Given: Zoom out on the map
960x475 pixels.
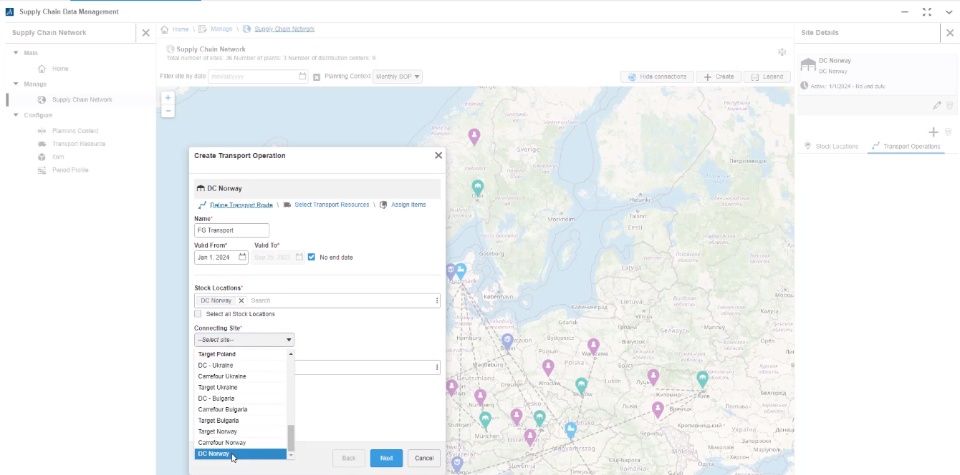Looking at the screenshot, I should (168, 111).
